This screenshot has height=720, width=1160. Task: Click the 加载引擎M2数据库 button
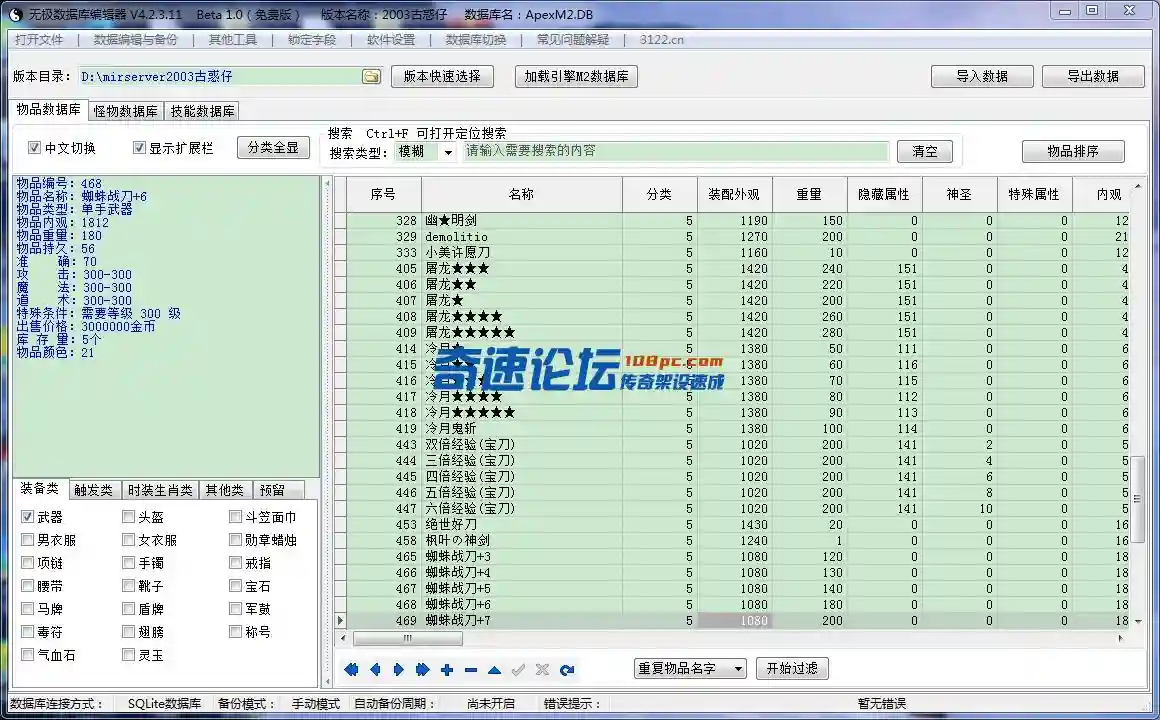pyautogui.click(x=576, y=76)
